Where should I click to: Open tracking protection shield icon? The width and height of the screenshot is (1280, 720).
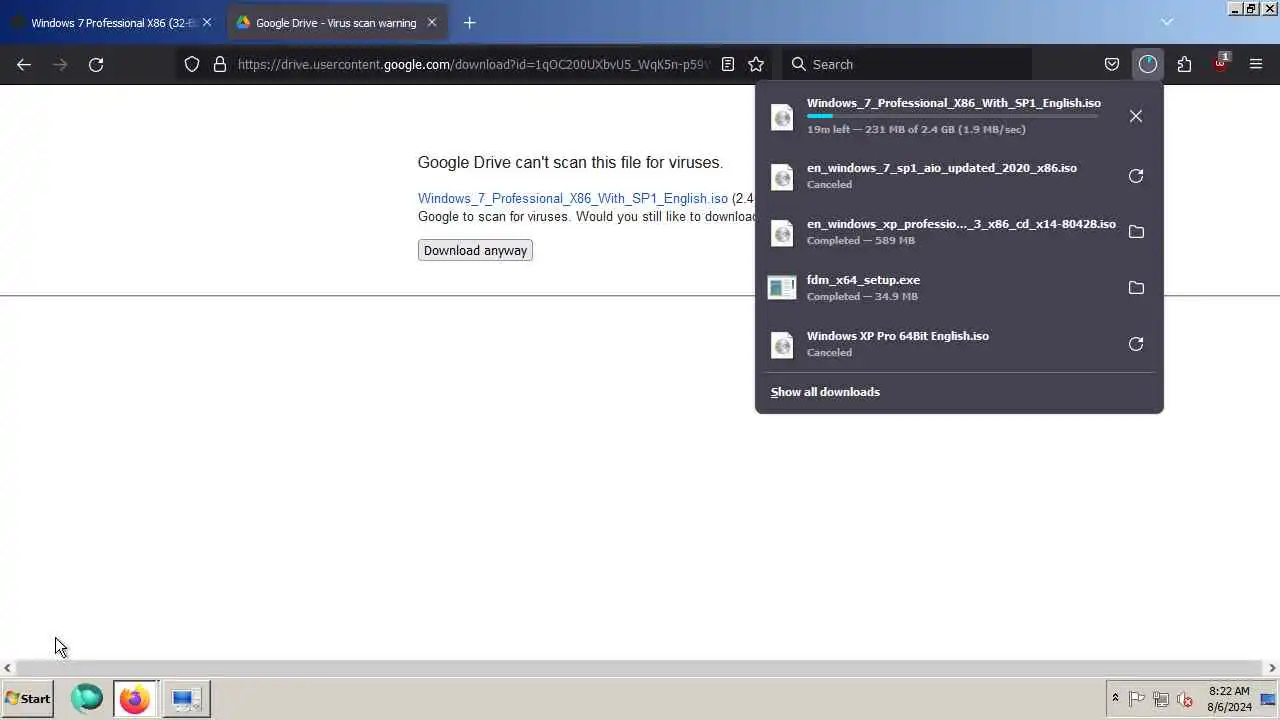coord(192,64)
